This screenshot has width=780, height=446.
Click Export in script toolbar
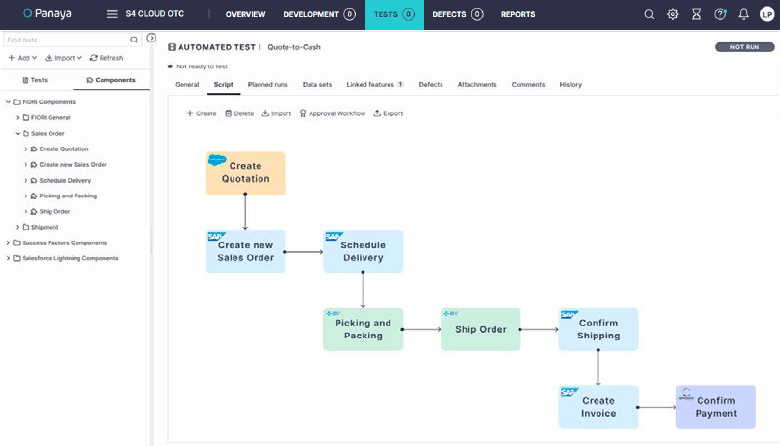[x=389, y=113]
